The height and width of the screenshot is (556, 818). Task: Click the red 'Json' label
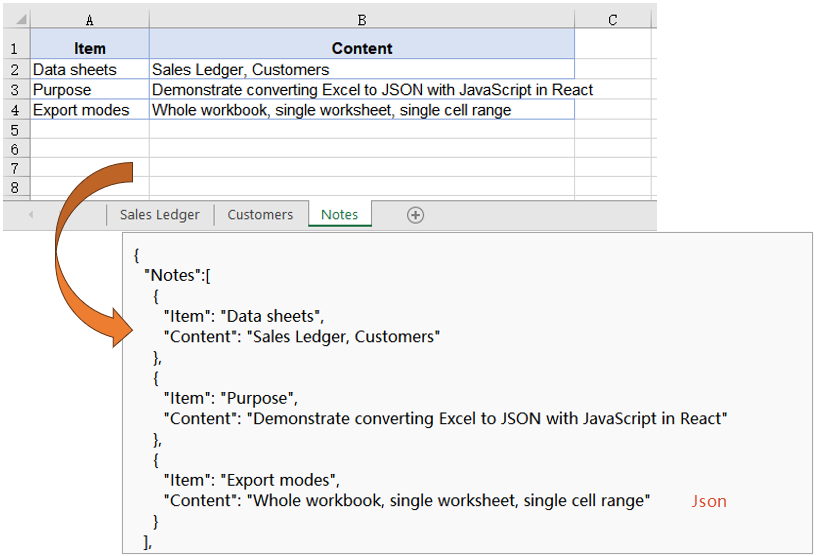point(709,501)
